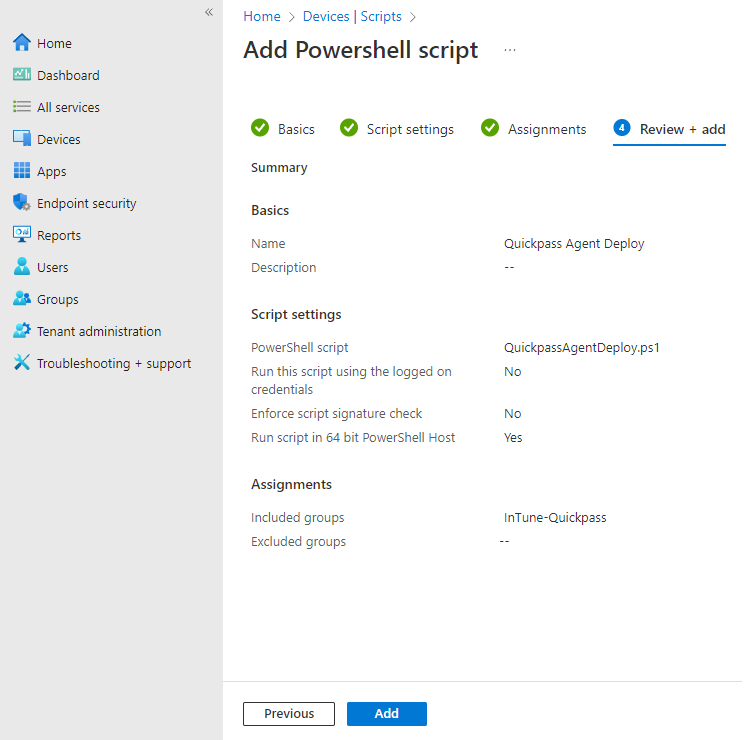Click the 'PowerShell script' label
Viewport: 749px width, 740px height.
(300, 348)
